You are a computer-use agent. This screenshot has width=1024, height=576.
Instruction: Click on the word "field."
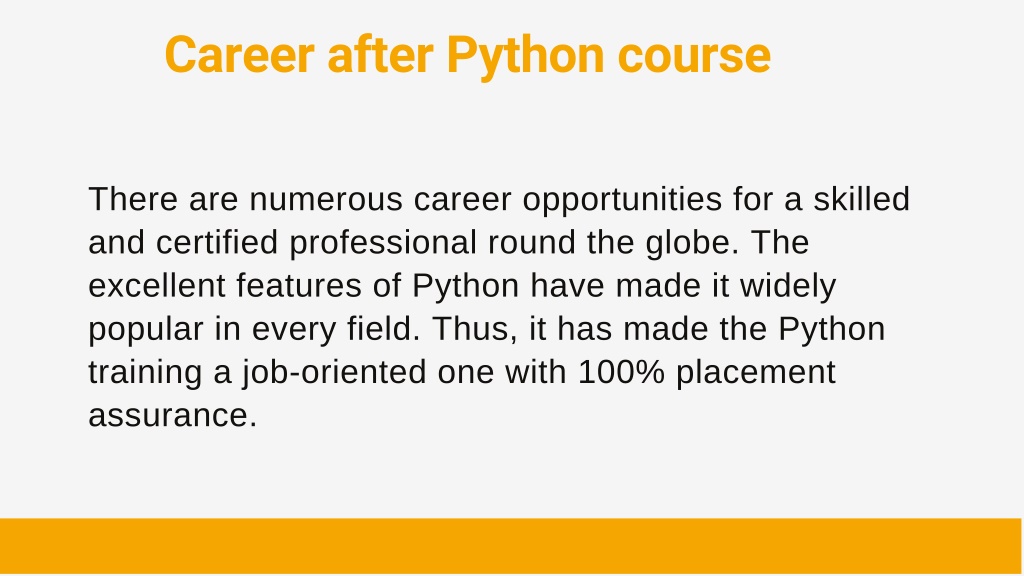click(x=383, y=328)
